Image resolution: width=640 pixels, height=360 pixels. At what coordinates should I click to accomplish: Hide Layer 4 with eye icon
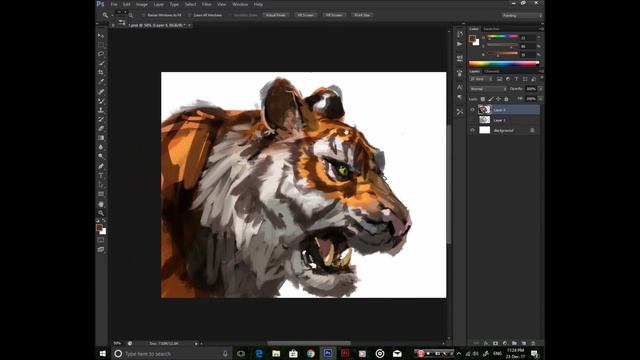point(473,110)
